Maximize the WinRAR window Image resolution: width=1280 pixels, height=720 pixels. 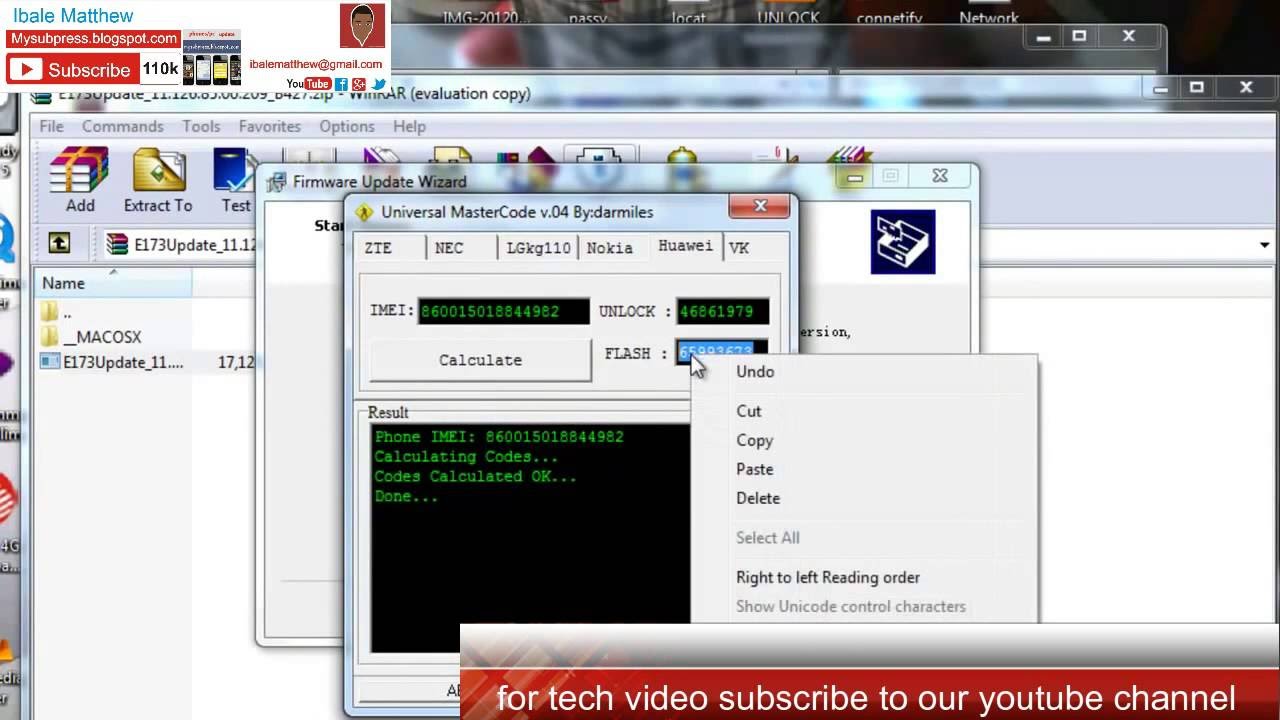tap(1196, 88)
